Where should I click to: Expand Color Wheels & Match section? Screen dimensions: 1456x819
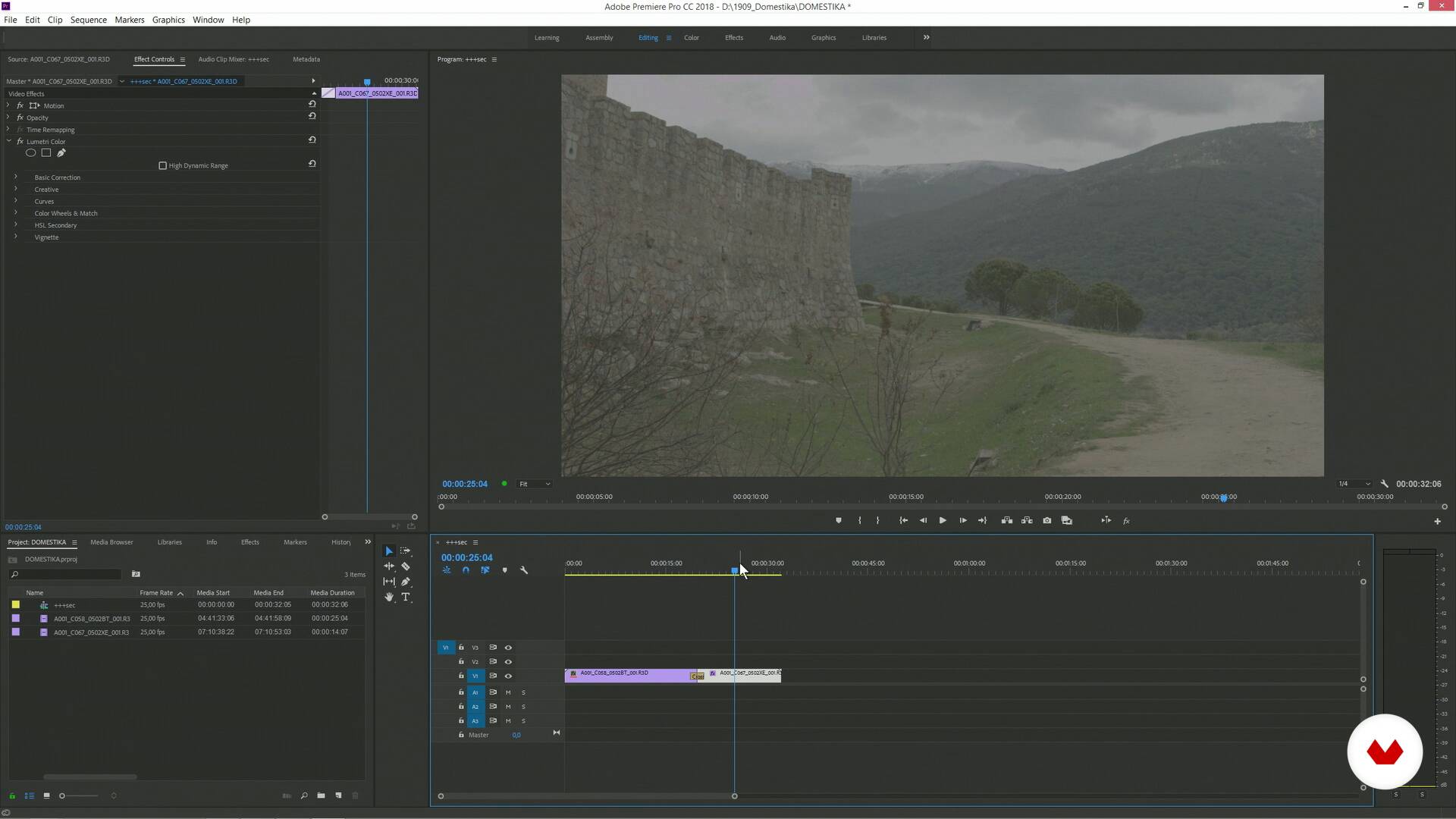(16, 213)
